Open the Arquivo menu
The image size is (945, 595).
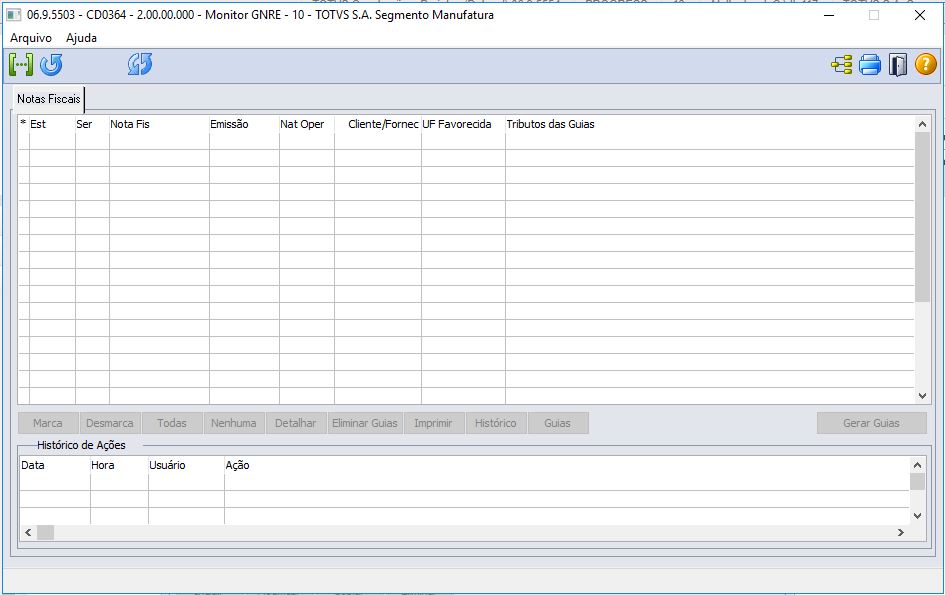pos(31,38)
